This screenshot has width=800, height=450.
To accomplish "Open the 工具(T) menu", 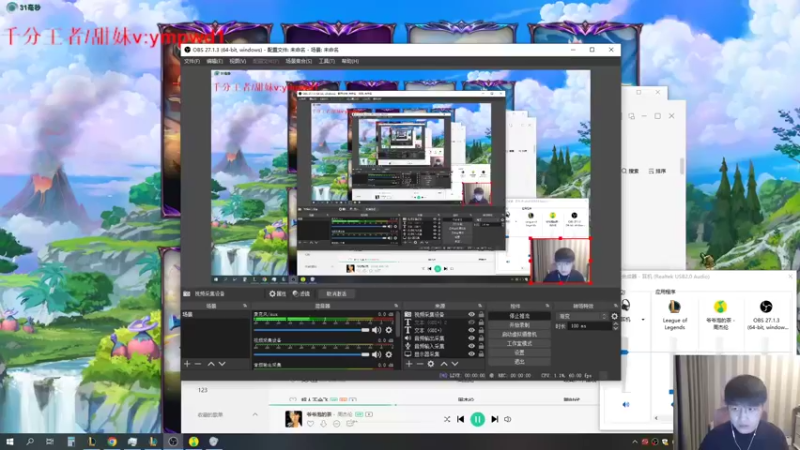I will (327, 61).
